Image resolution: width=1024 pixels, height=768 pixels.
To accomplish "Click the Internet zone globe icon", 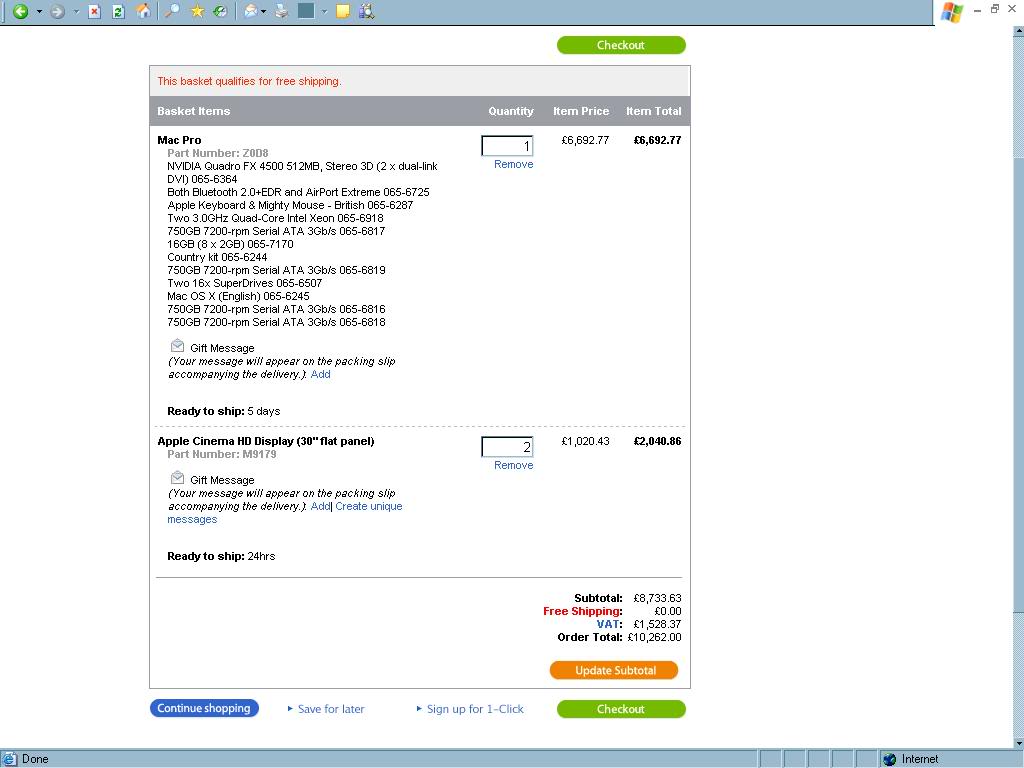I will (889, 759).
